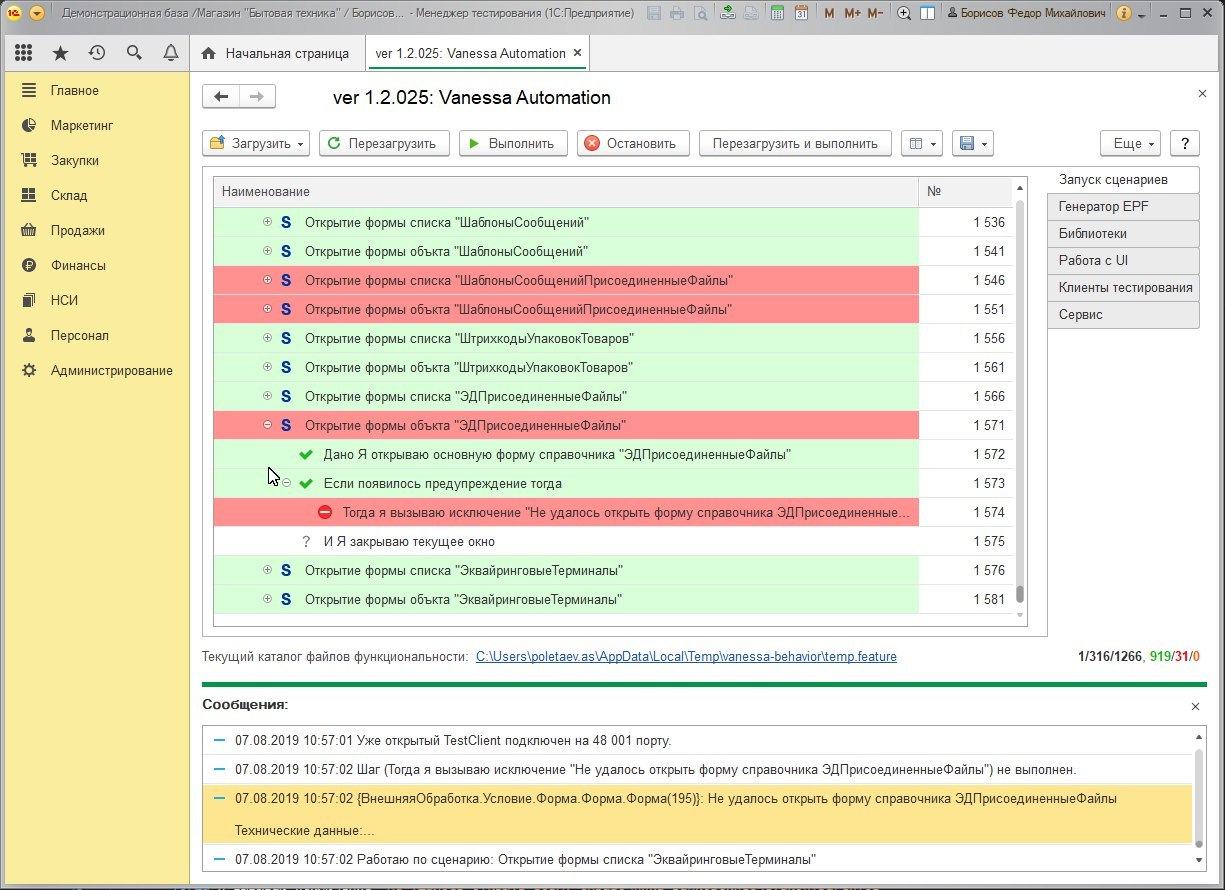Click the 1C main menu dropdown icon
Viewport: 1225px width, 890px height.
(x=37, y=14)
